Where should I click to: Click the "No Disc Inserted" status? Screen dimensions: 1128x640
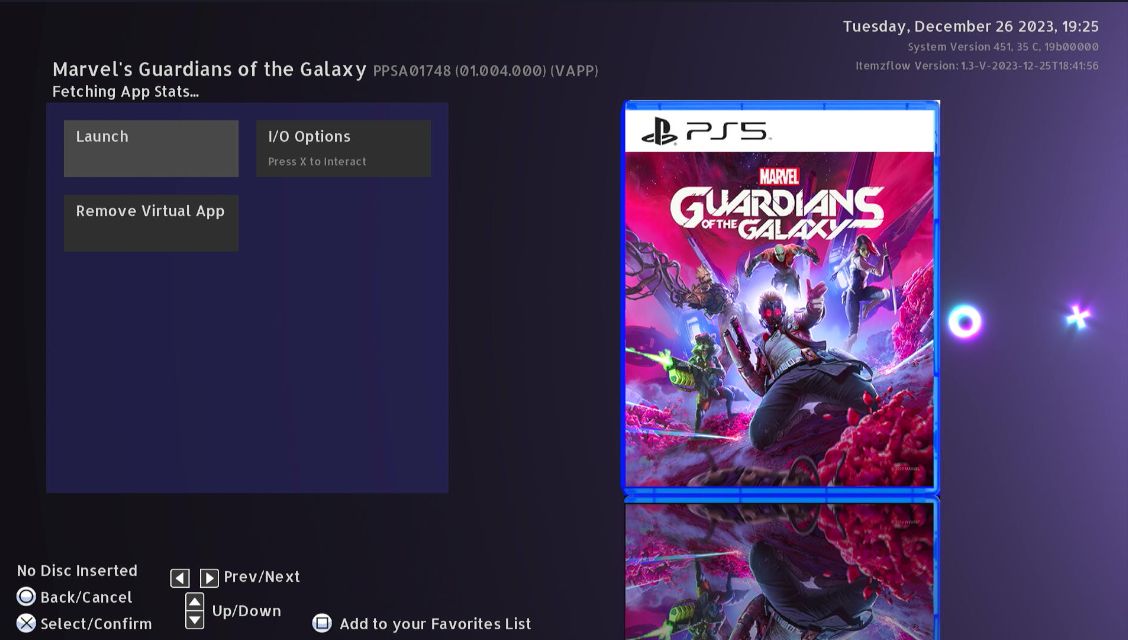click(x=77, y=571)
